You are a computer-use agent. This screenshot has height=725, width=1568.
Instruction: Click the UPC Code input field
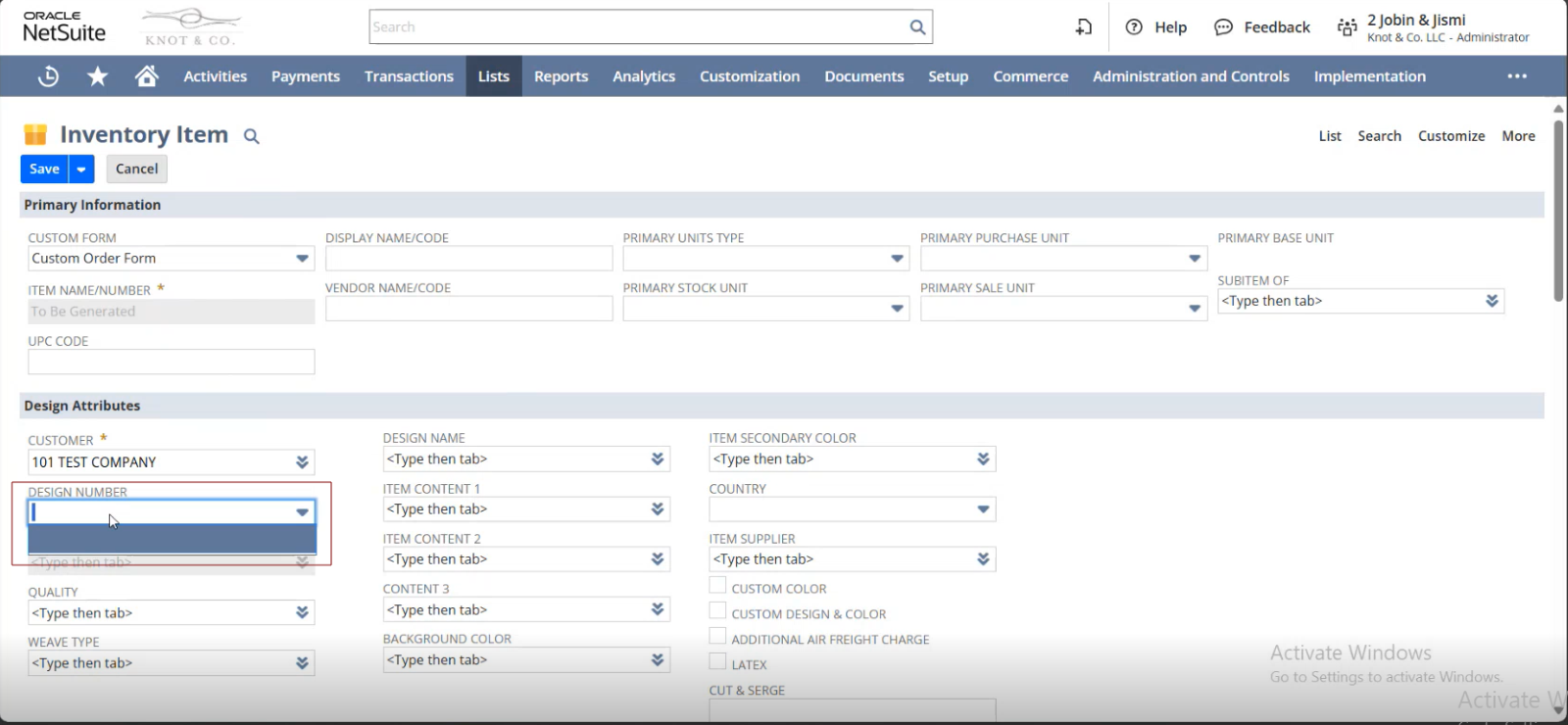[171, 362]
